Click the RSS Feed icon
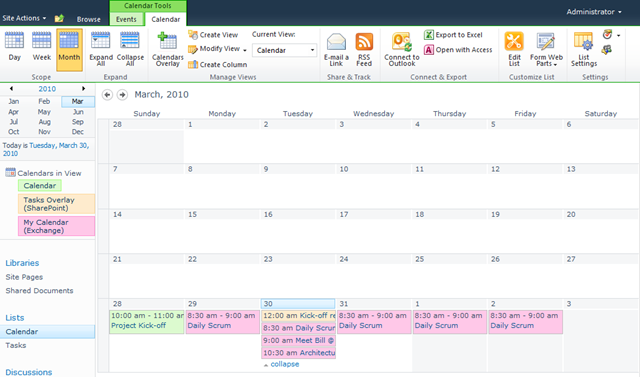Screen dimensions: 640x377 tap(364, 49)
